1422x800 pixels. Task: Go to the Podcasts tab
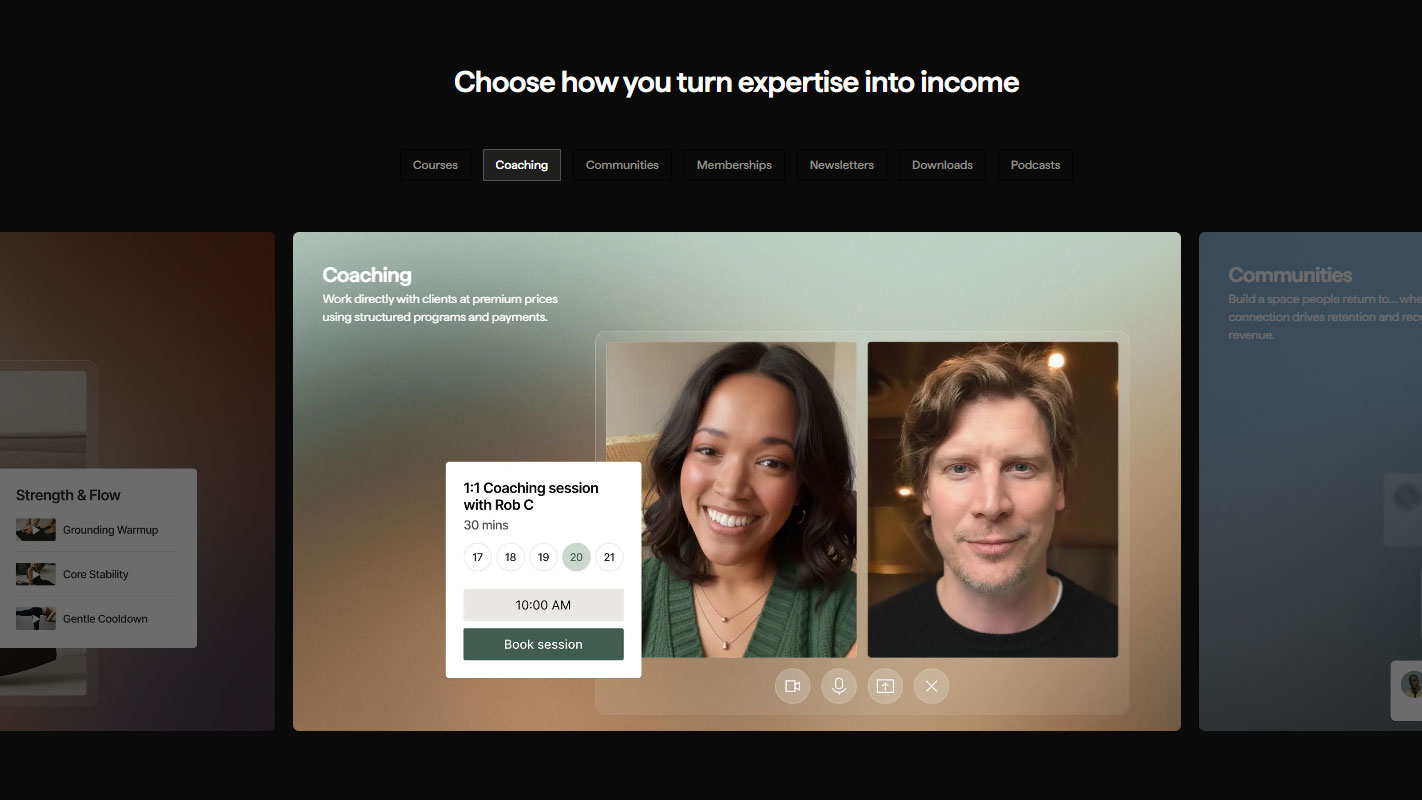1035,165
